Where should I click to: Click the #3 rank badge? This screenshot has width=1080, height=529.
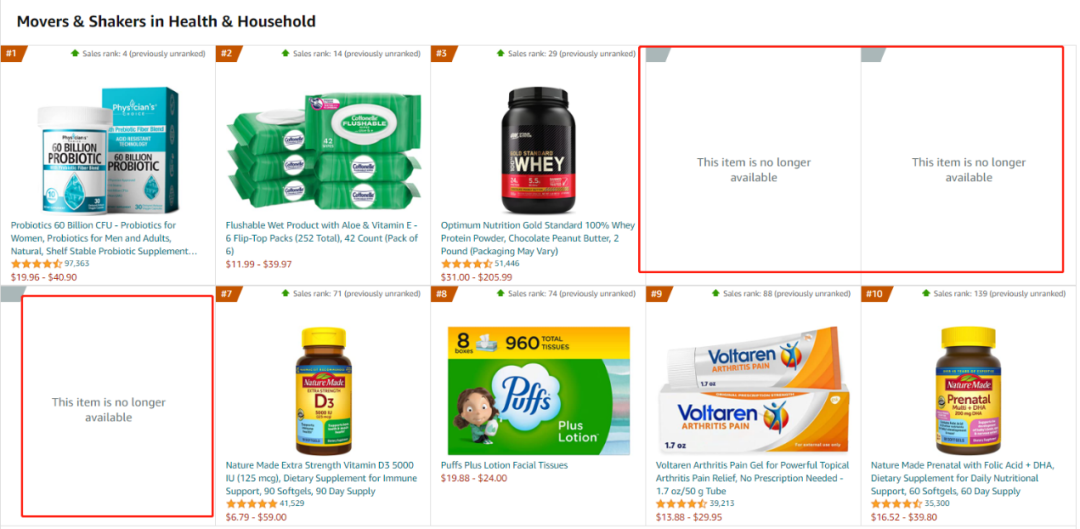click(x=443, y=53)
